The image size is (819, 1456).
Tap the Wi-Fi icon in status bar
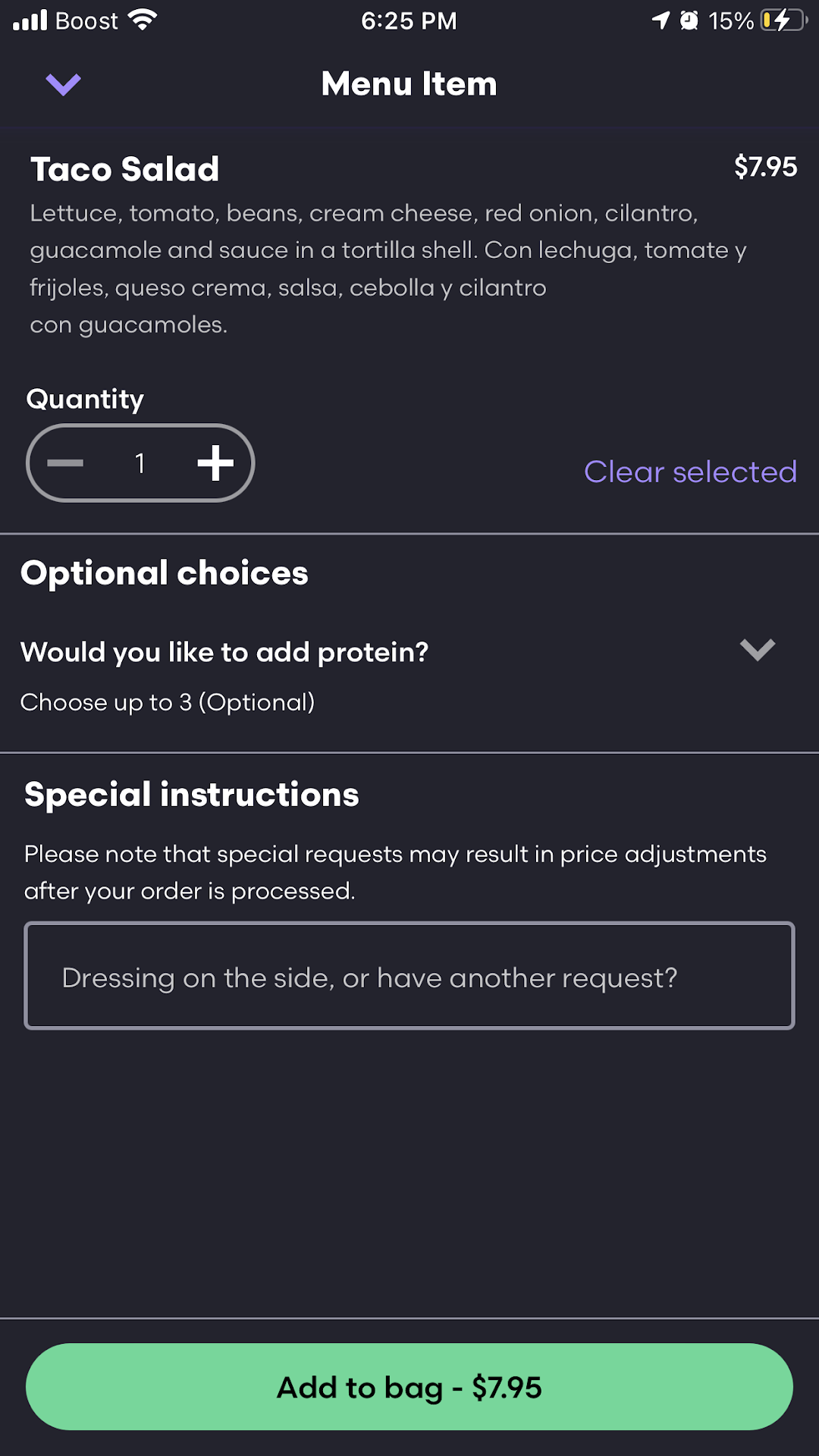pyautogui.click(x=143, y=20)
